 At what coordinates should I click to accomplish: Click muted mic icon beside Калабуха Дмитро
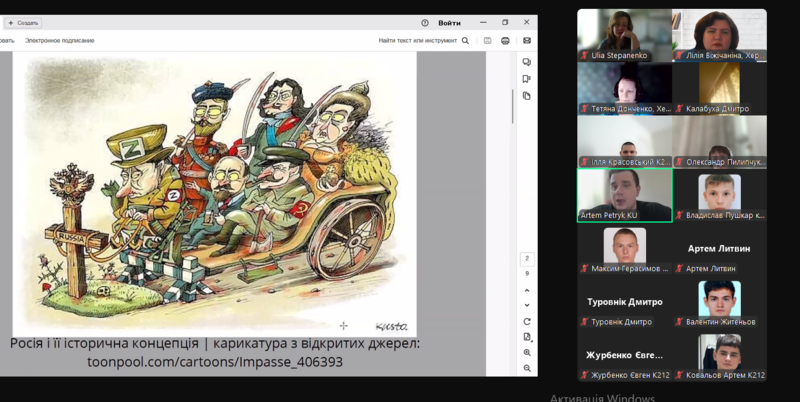[x=680, y=109]
